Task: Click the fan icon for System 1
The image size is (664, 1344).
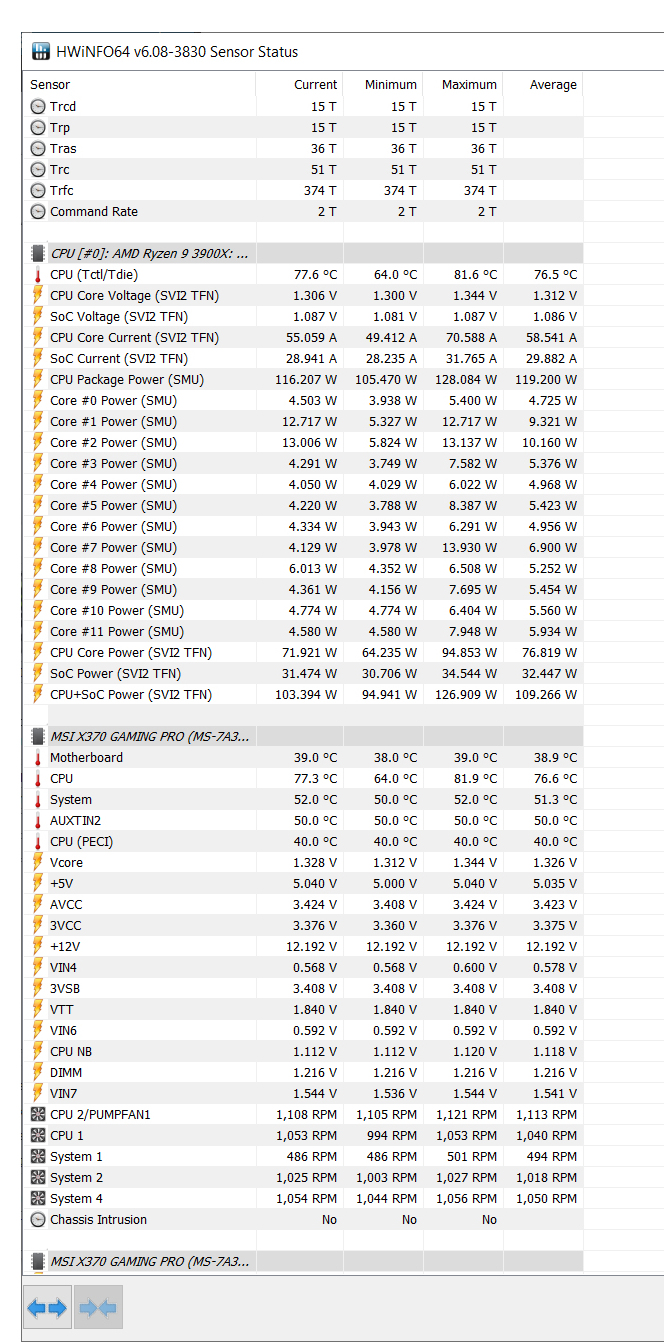Action: [38, 1156]
